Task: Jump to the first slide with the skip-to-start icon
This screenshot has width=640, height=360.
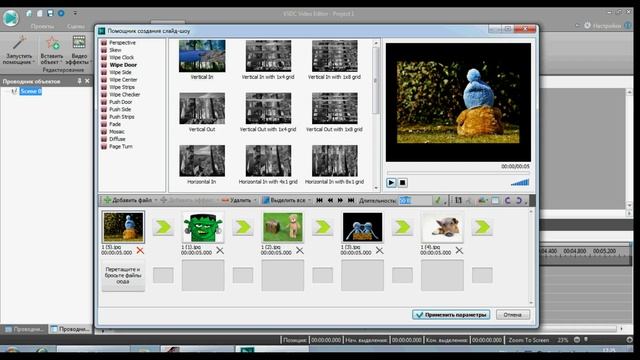Action: 320,200
